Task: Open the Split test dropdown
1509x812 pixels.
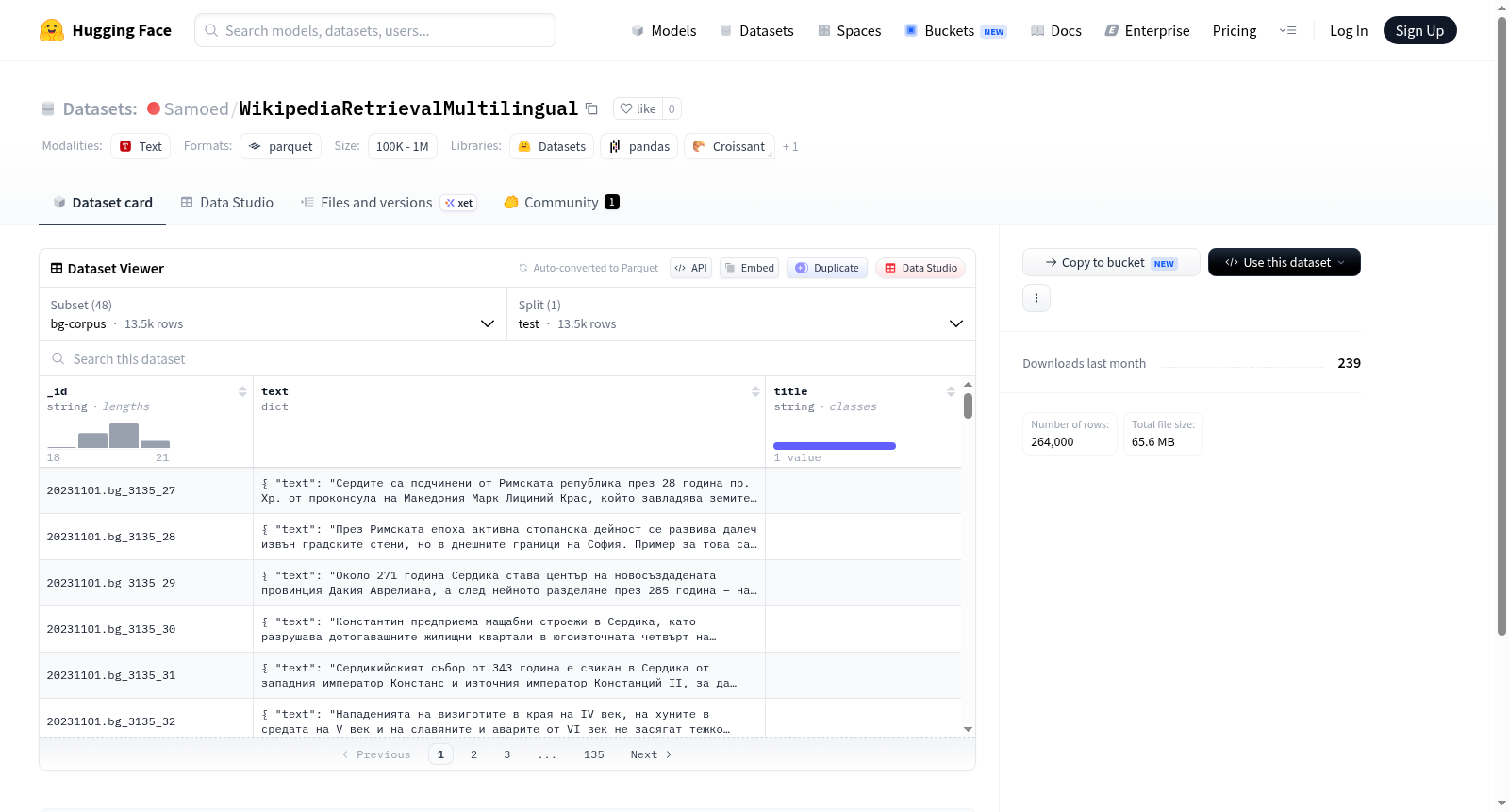Action: click(740, 314)
